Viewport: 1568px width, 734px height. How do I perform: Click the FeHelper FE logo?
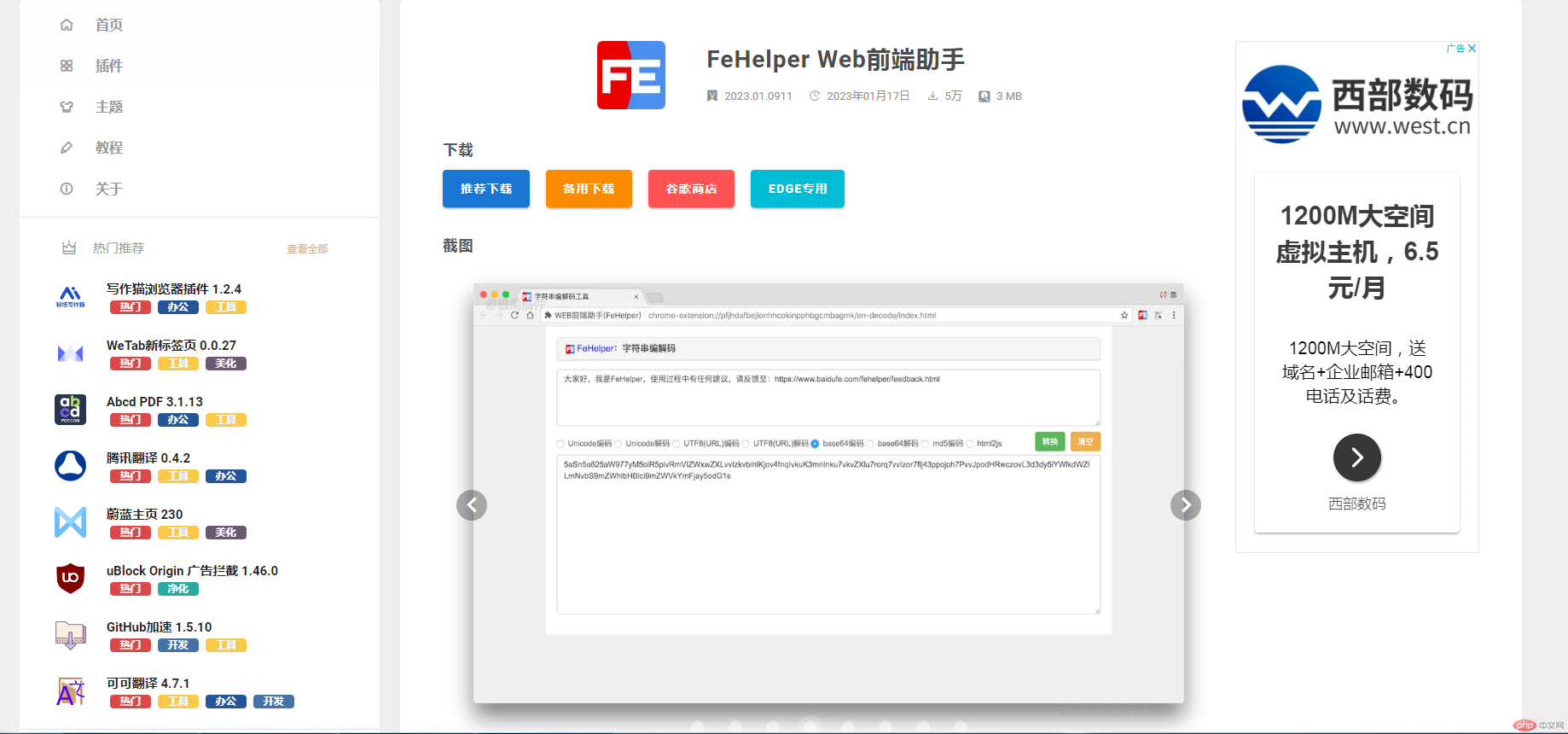tap(631, 75)
